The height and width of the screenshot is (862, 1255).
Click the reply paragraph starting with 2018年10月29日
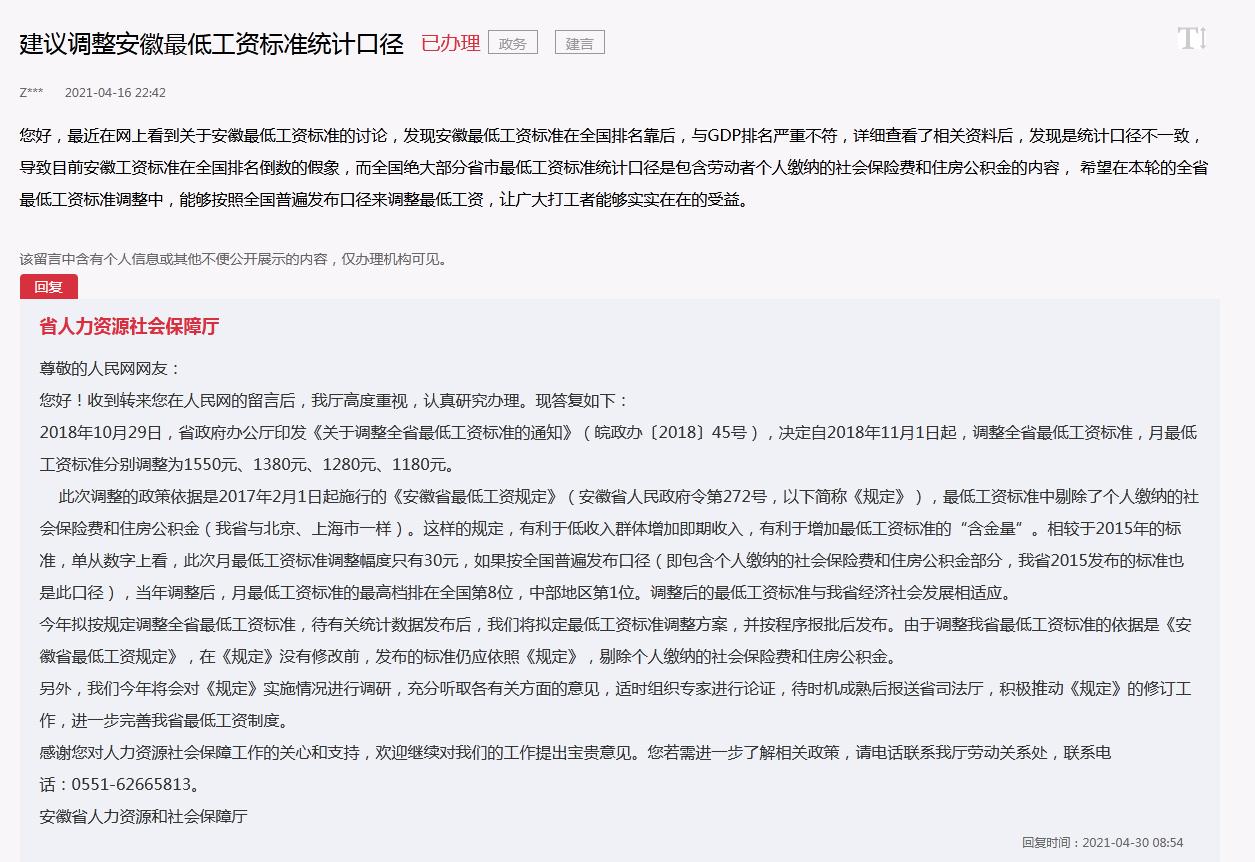(x=616, y=448)
